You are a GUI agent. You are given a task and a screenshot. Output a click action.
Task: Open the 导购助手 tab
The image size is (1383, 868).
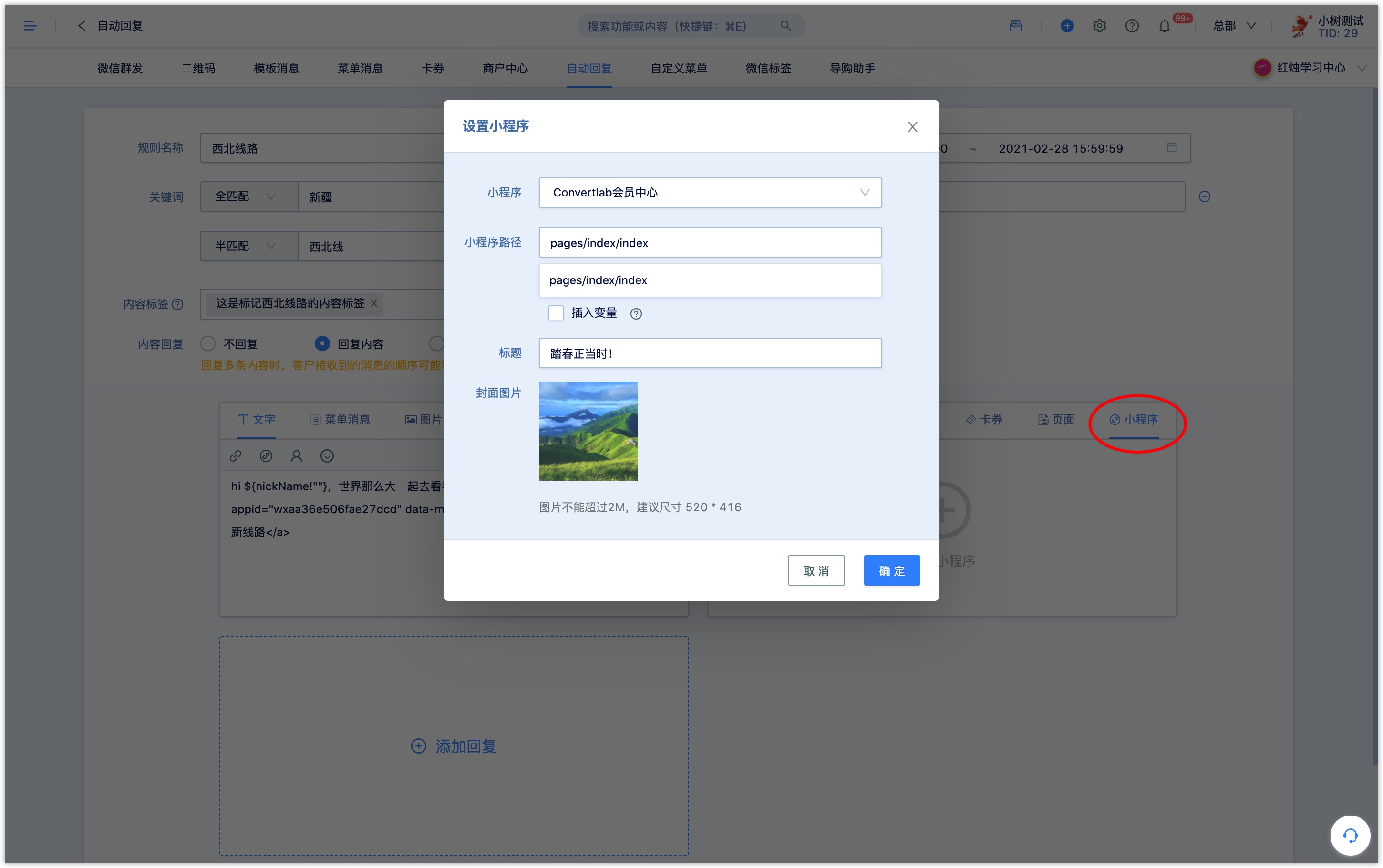(852, 68)
